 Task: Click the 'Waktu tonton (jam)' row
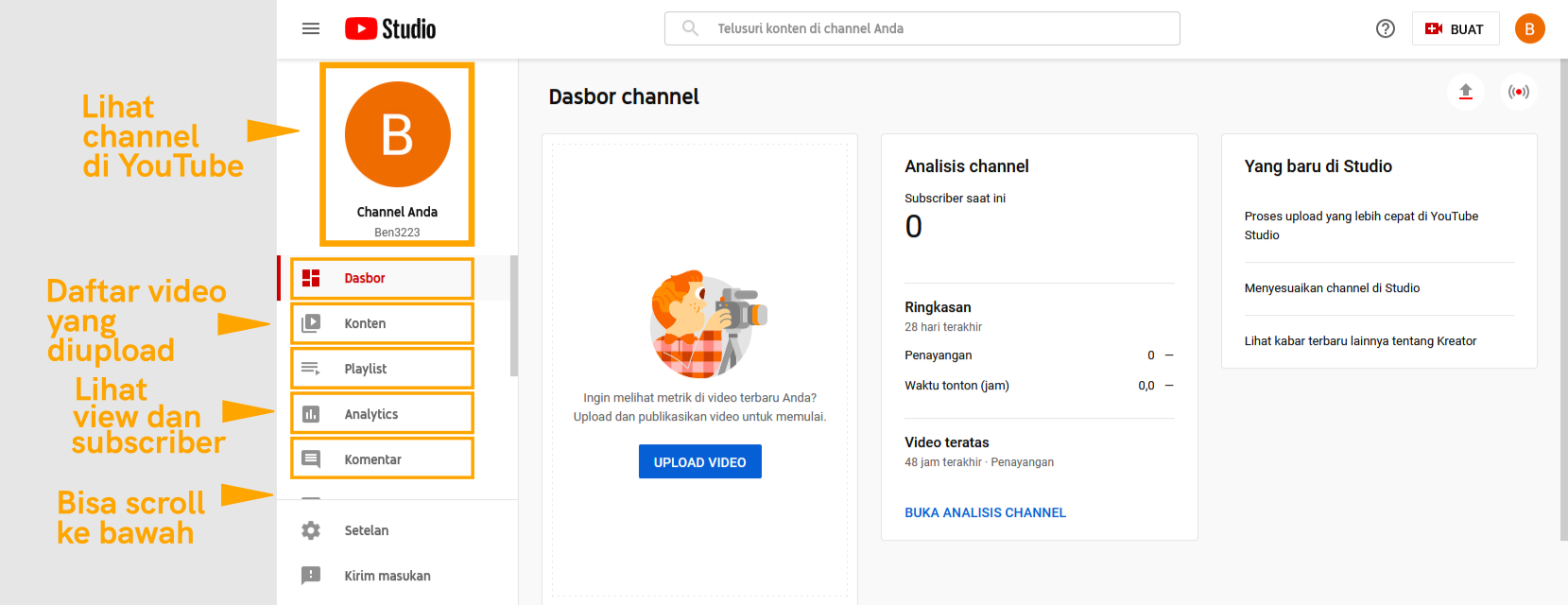point(1040,386)
